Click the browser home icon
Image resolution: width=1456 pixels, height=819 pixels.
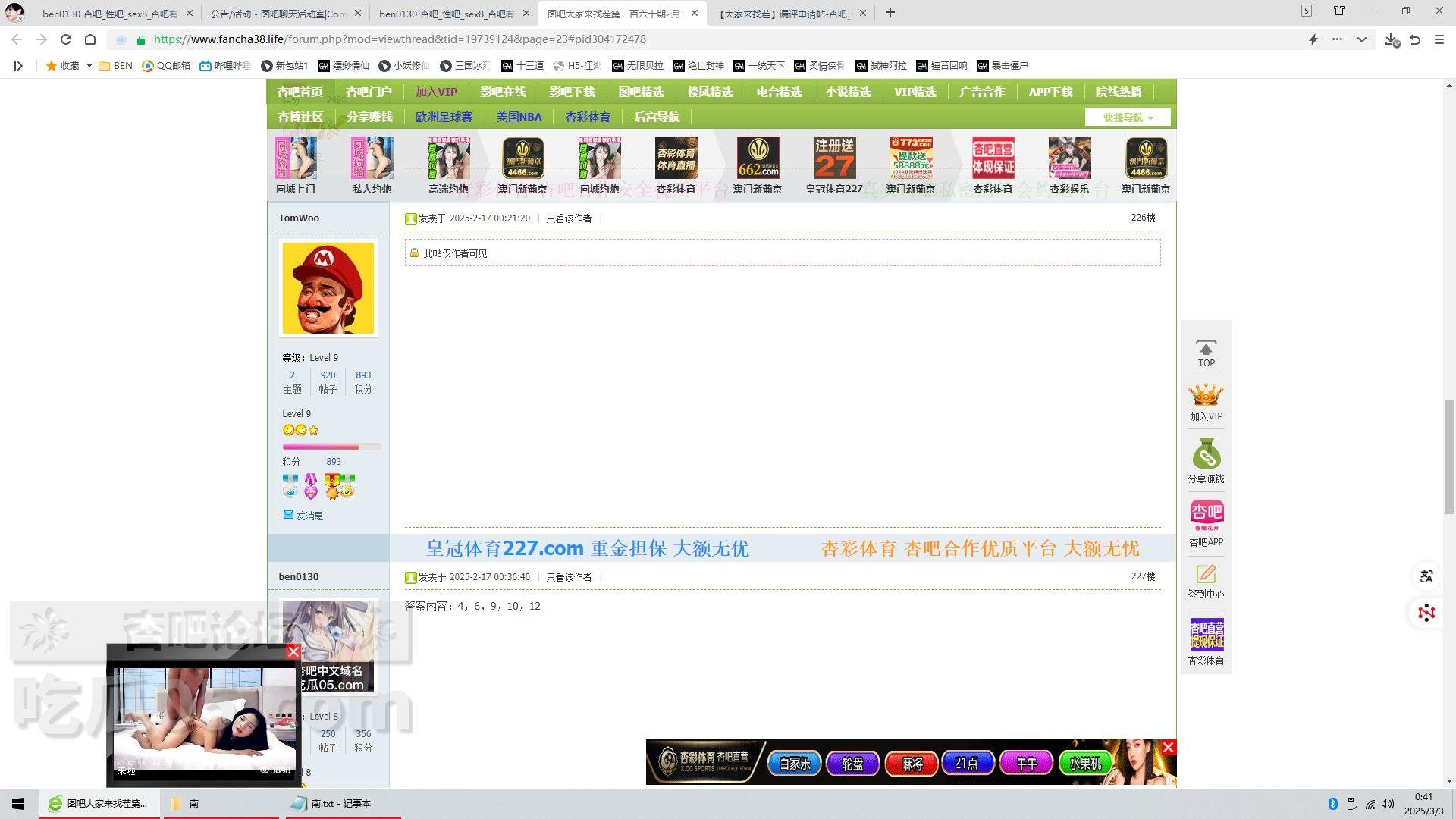click(x=90, y=39)
